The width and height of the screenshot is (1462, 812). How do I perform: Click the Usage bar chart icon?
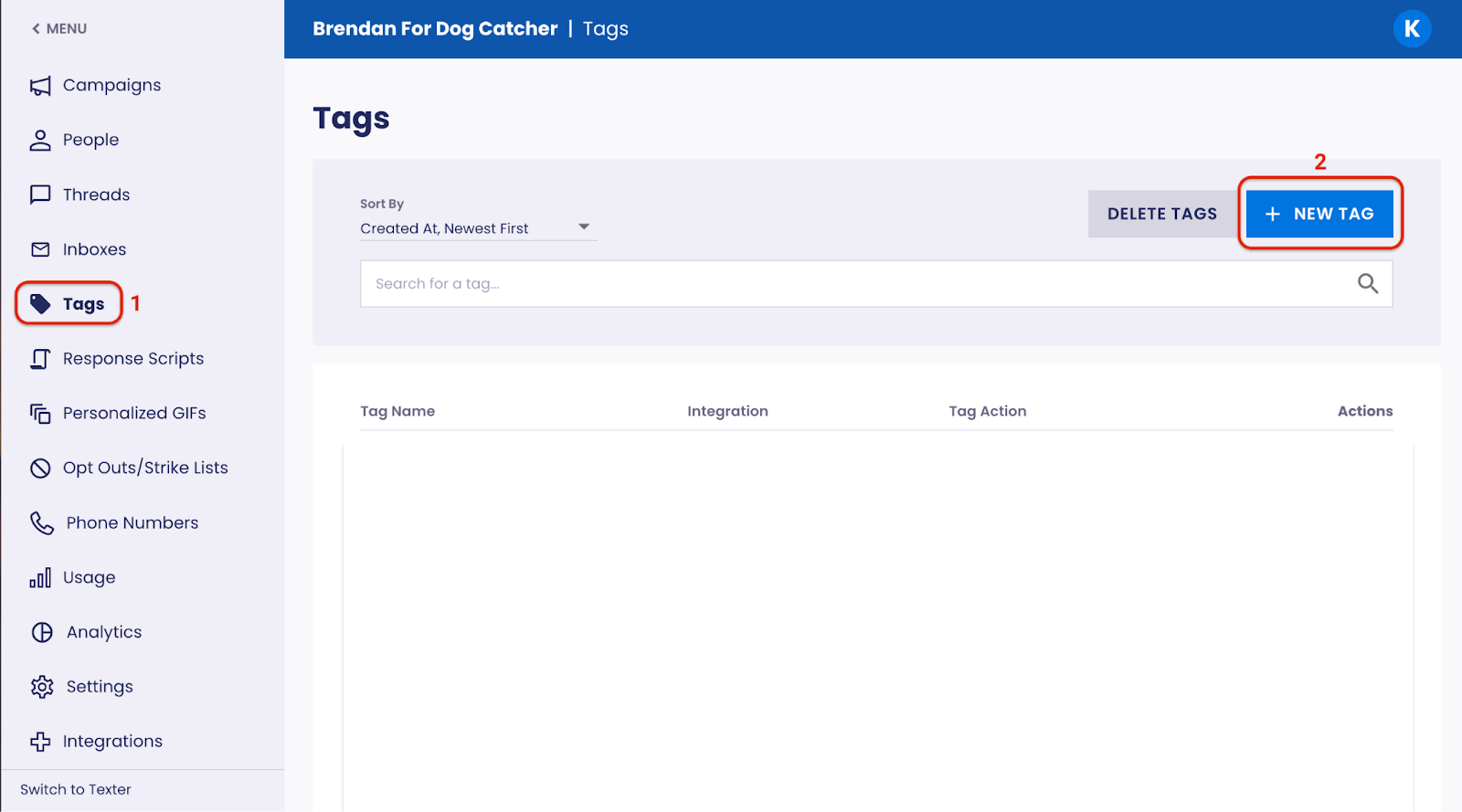40,577
